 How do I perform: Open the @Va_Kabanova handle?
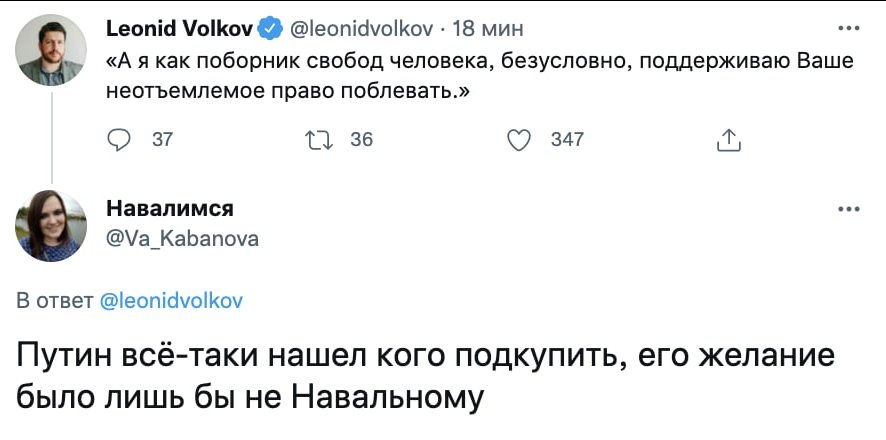(x=182, y=238)
